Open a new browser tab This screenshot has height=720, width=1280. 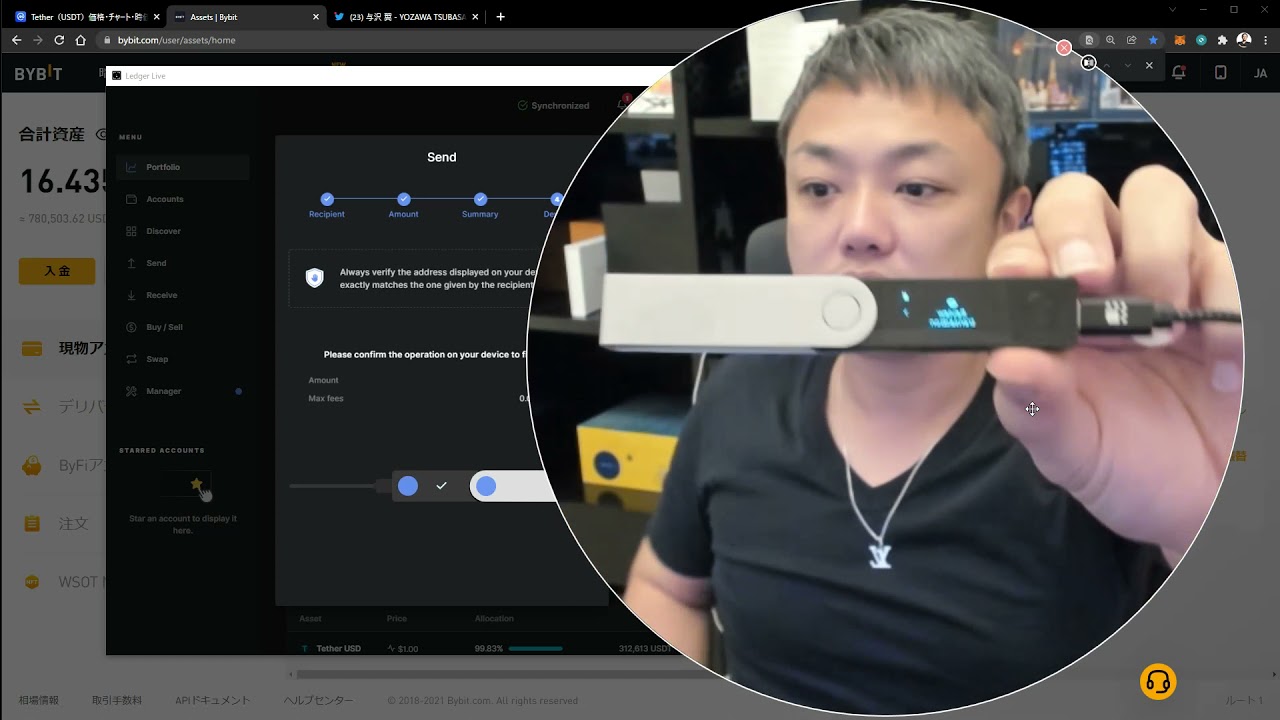(x=501, y=17)
